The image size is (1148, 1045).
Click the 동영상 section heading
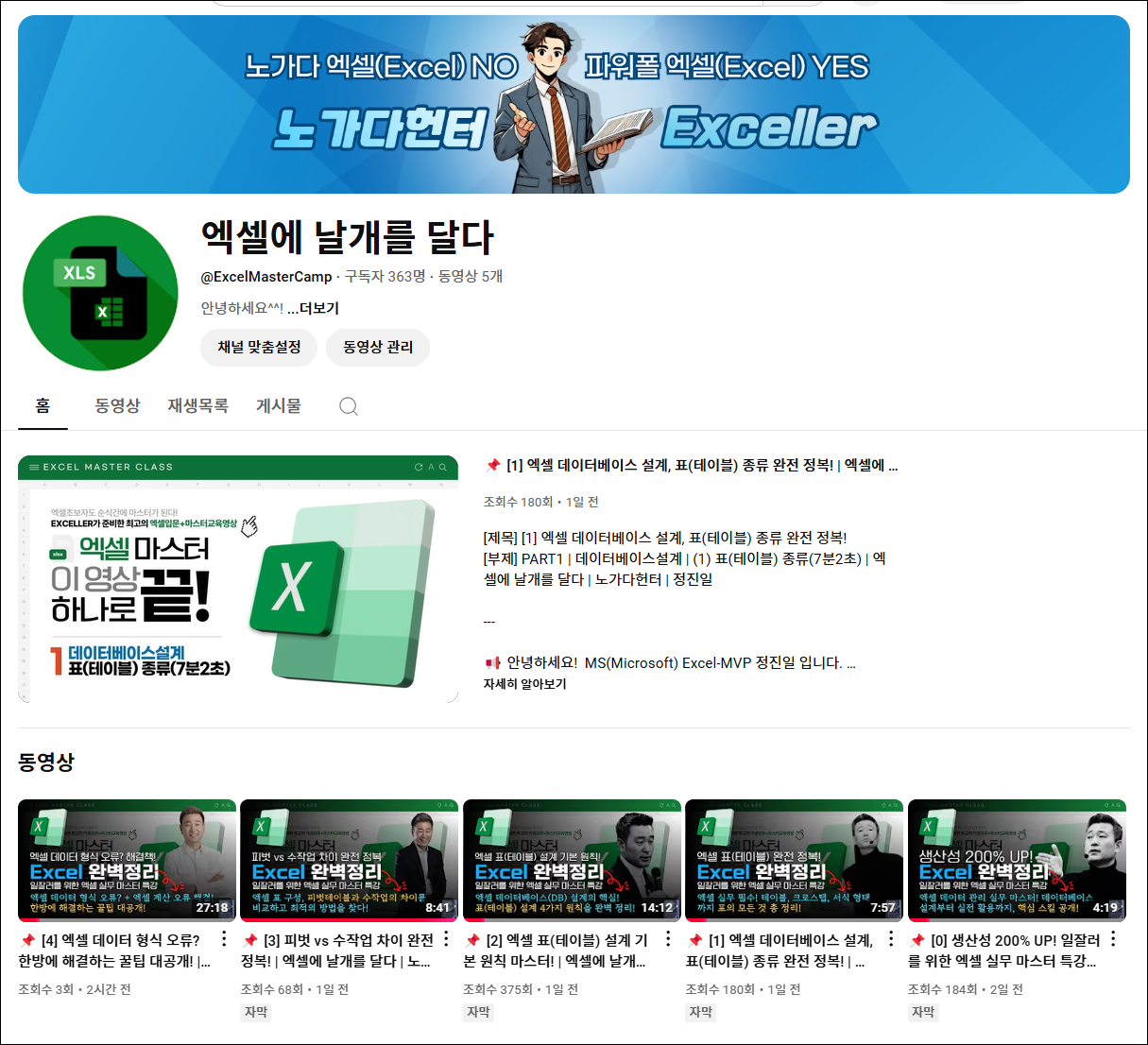tap(46, 762)
